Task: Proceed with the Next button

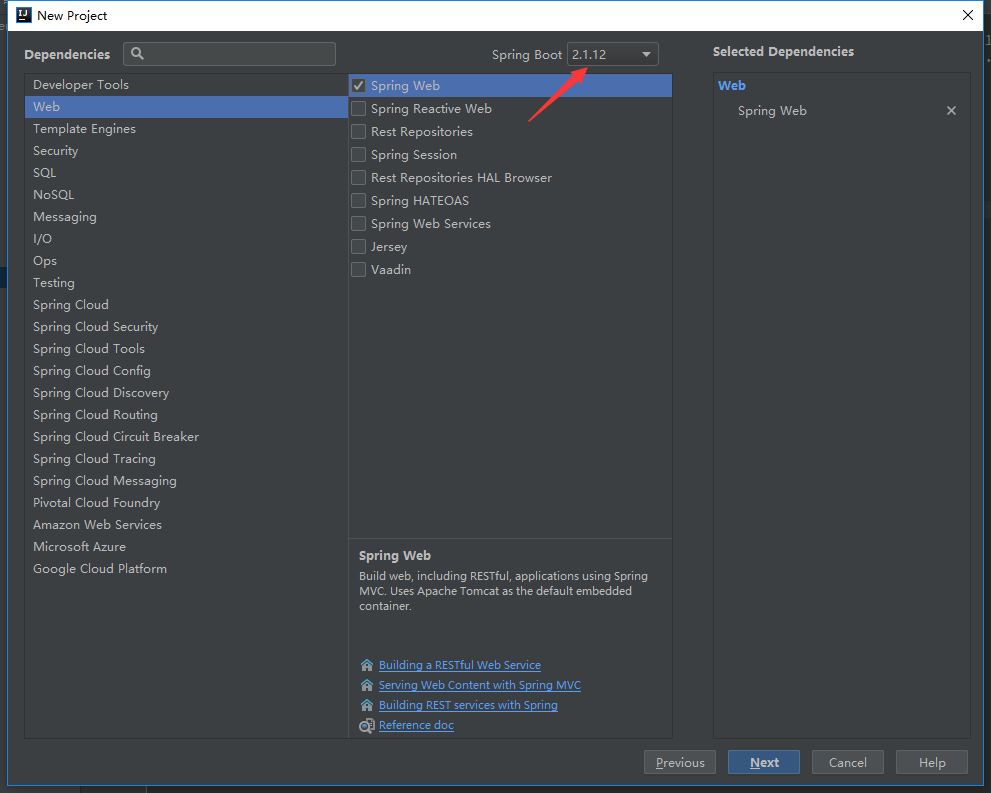Action: (x=763, y=762)
